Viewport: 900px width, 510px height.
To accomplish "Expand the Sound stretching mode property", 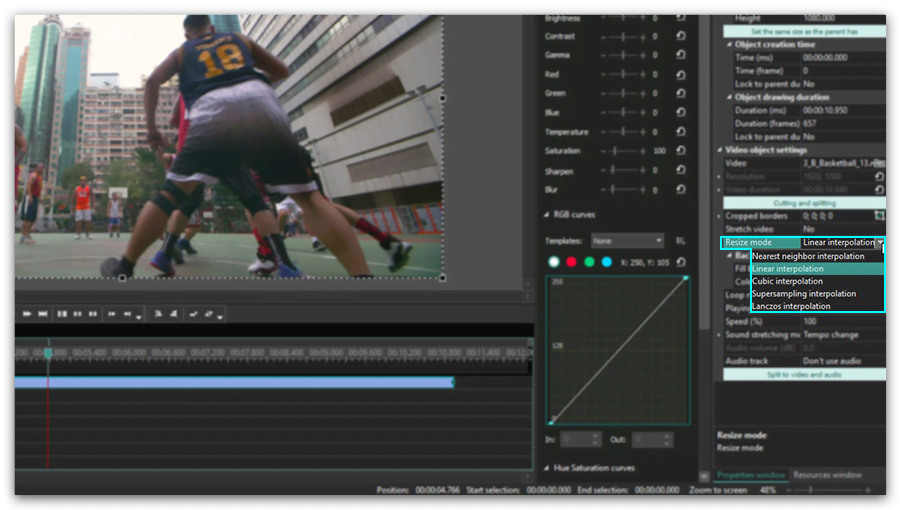I will click(719, 335).
